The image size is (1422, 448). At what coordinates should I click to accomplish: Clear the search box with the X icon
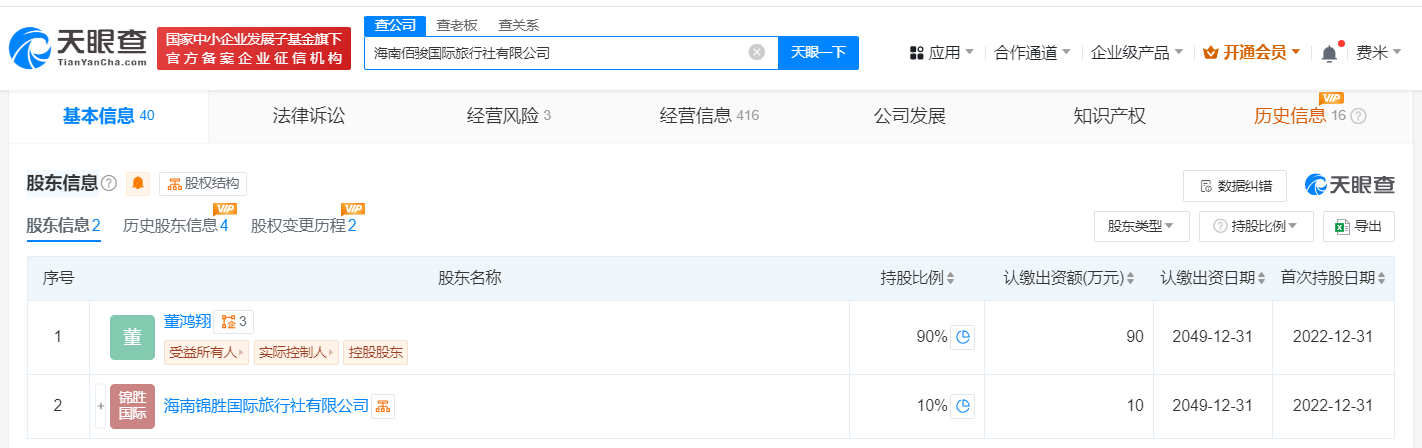click(757, 53)
